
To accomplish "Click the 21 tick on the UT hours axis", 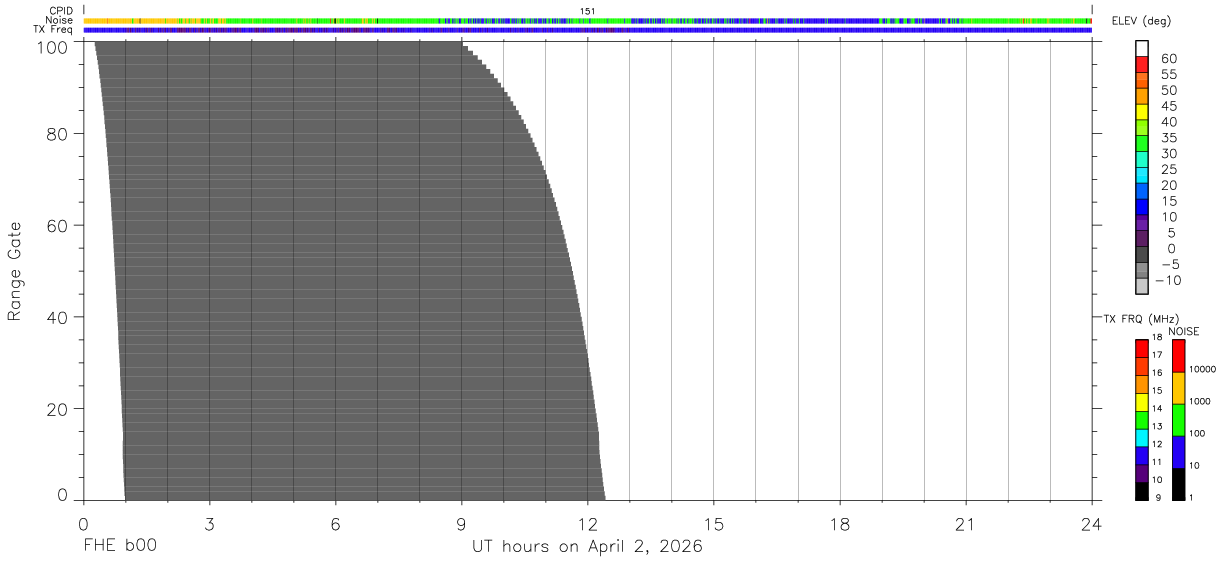I will pos(965,524).
